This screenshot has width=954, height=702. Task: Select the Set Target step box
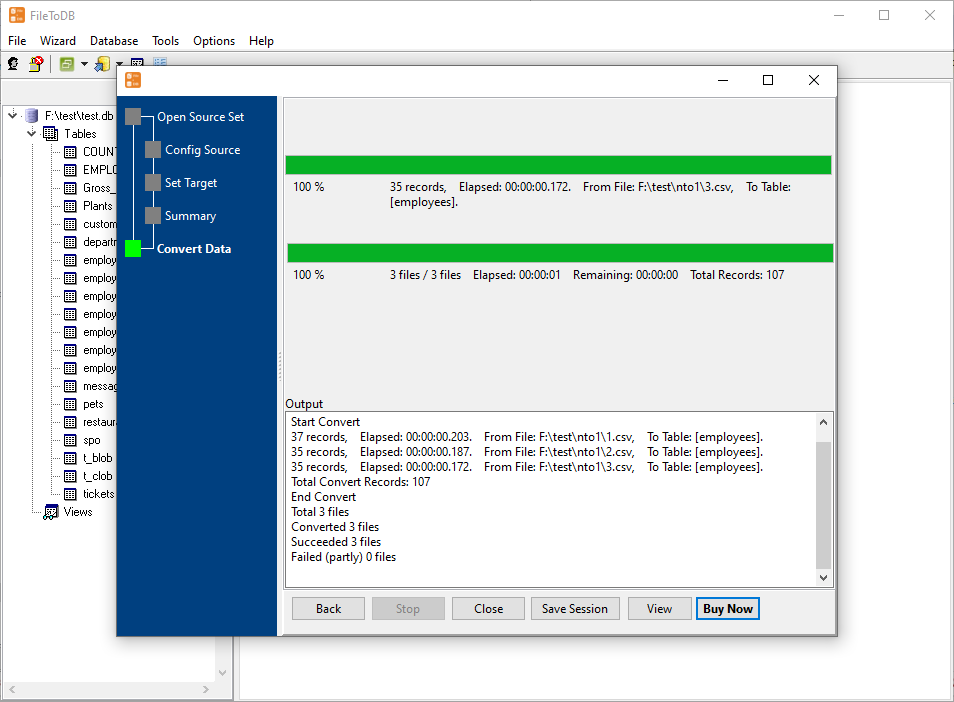[153, 183]
